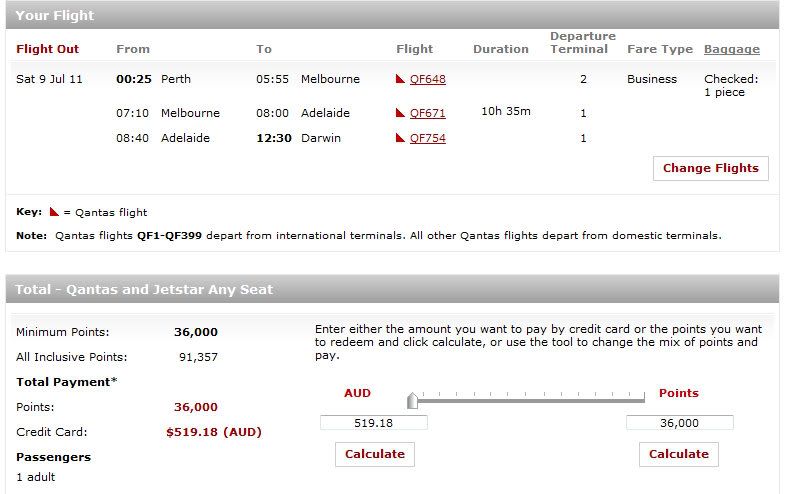Screen dimensions: 803x494
Task: Click the Checked: 1 piece baggage text
Action: pyautogui.click(x=731, y=85)
